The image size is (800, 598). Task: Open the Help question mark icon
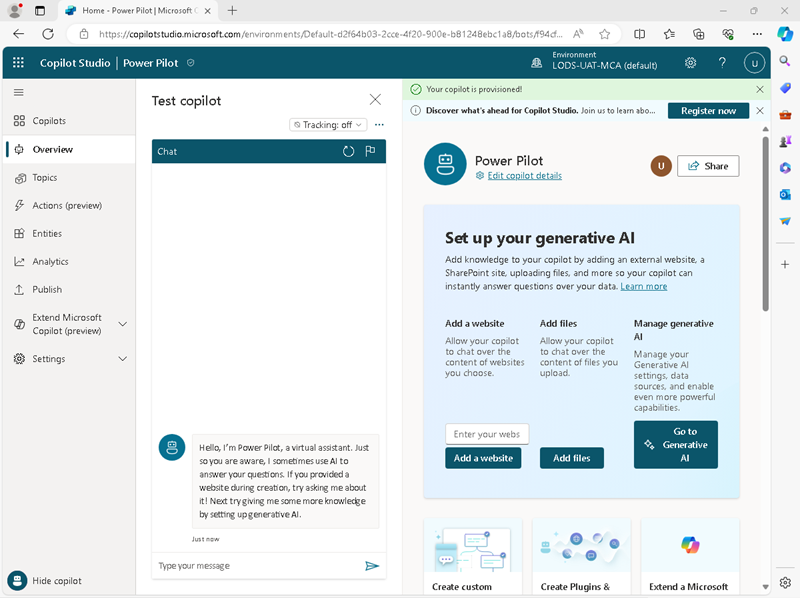[x=722, y=63]
